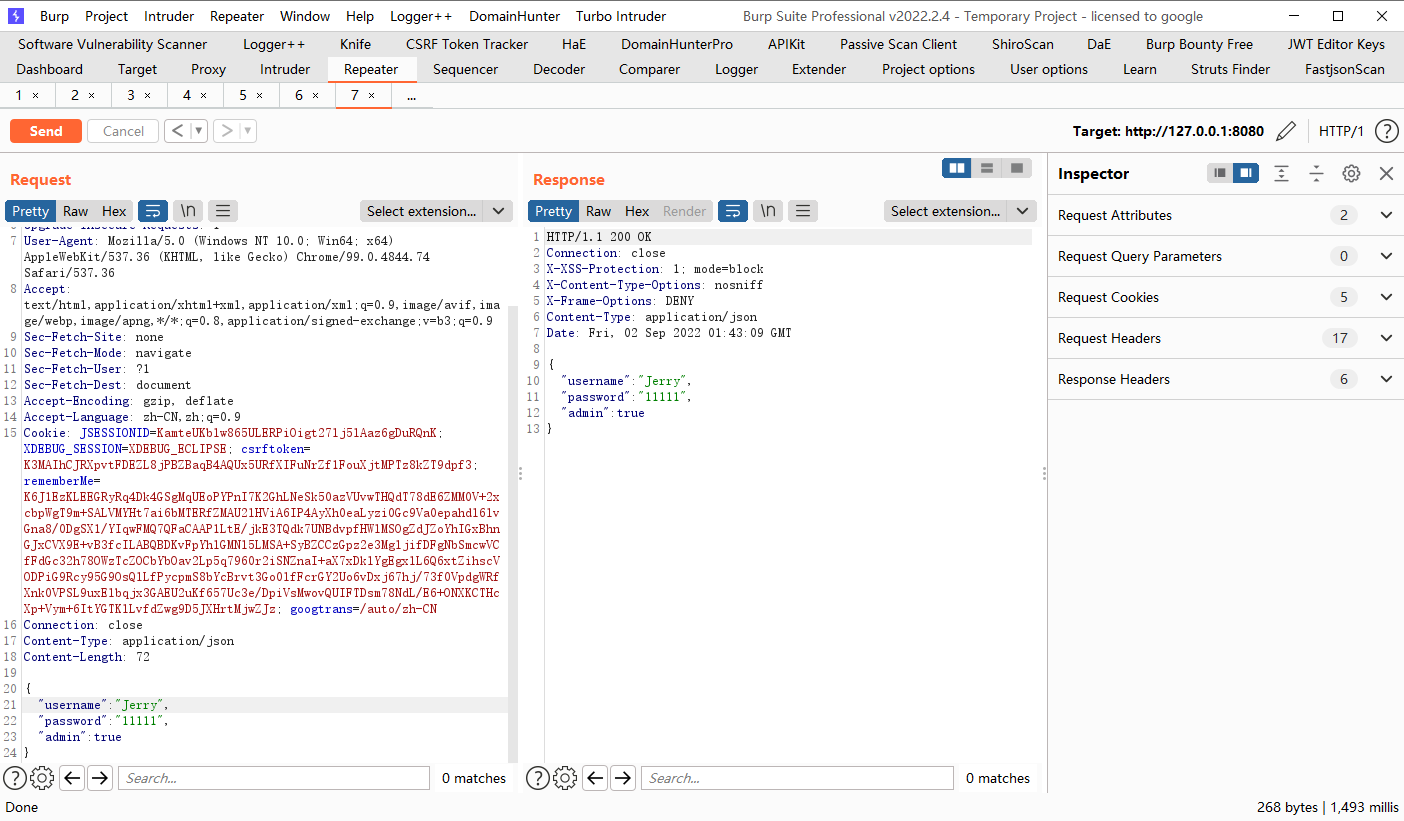Open Response Select extension dropdown

point(960,211)
